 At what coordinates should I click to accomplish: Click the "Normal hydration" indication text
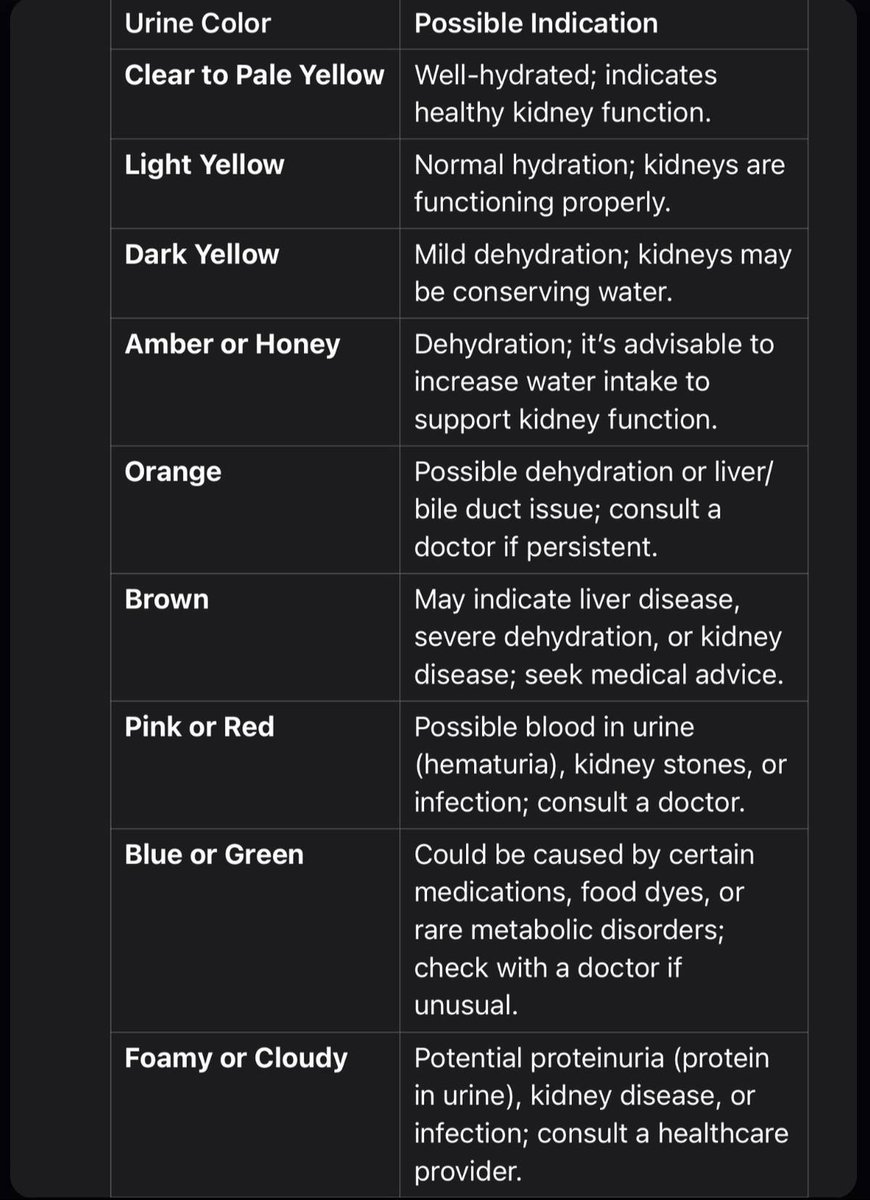coord(599,183)
